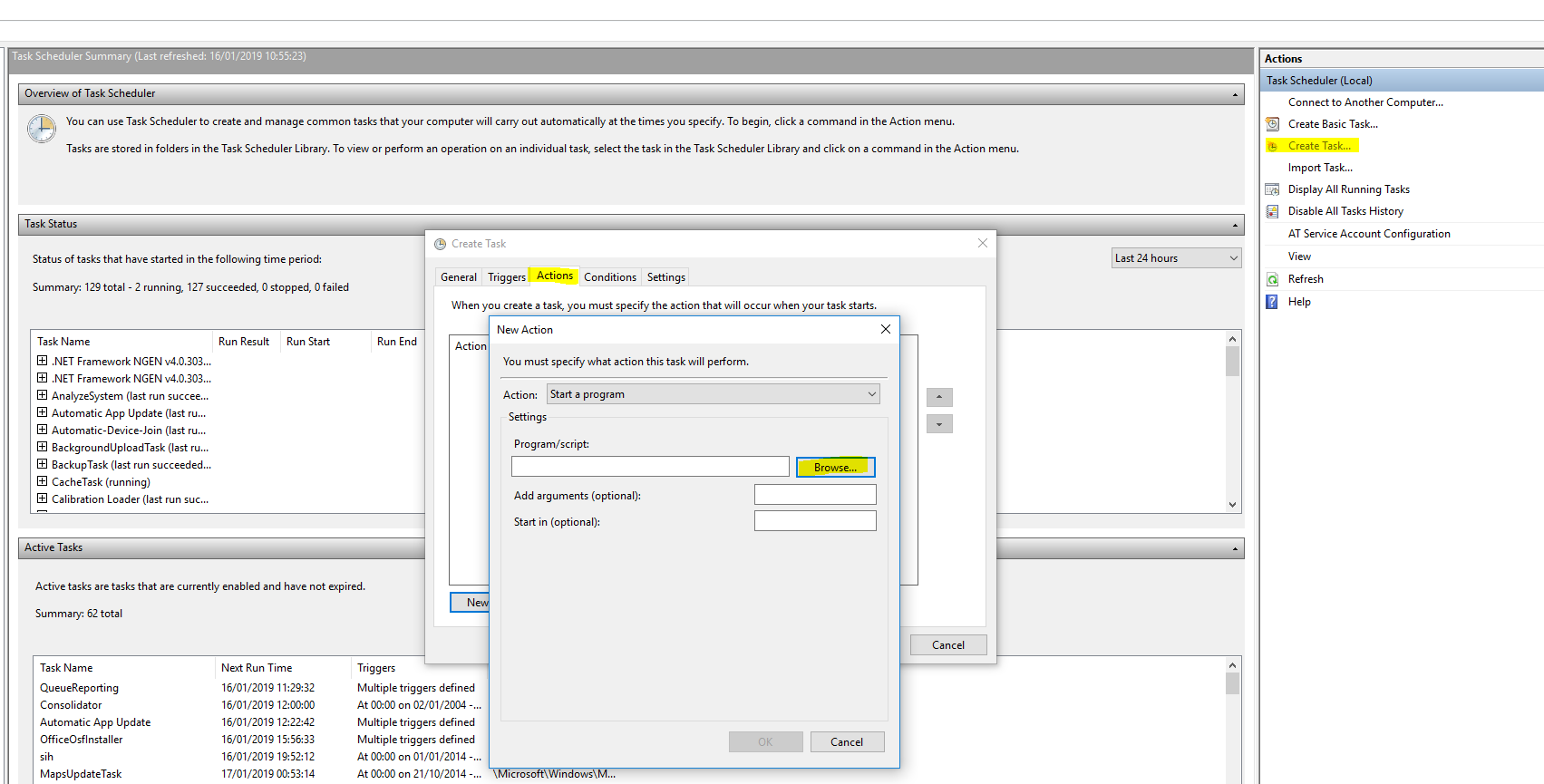Open the Last 24 hours dropdown
The image size is (1544, 784).
[x=1176, y=258]
